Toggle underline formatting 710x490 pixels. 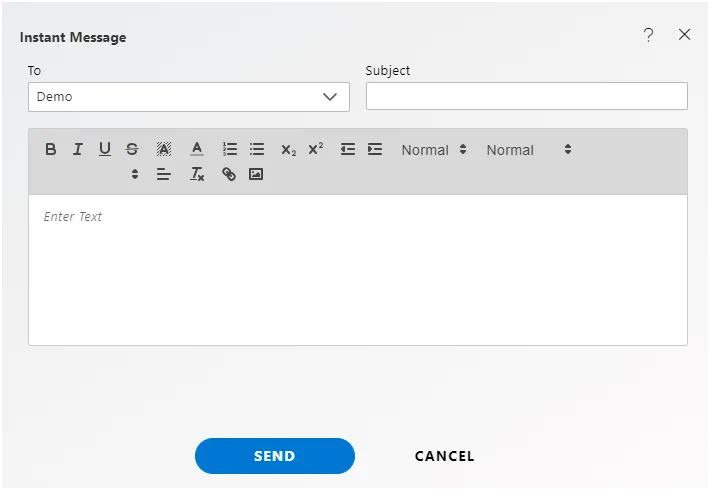(x=105, y=149)
